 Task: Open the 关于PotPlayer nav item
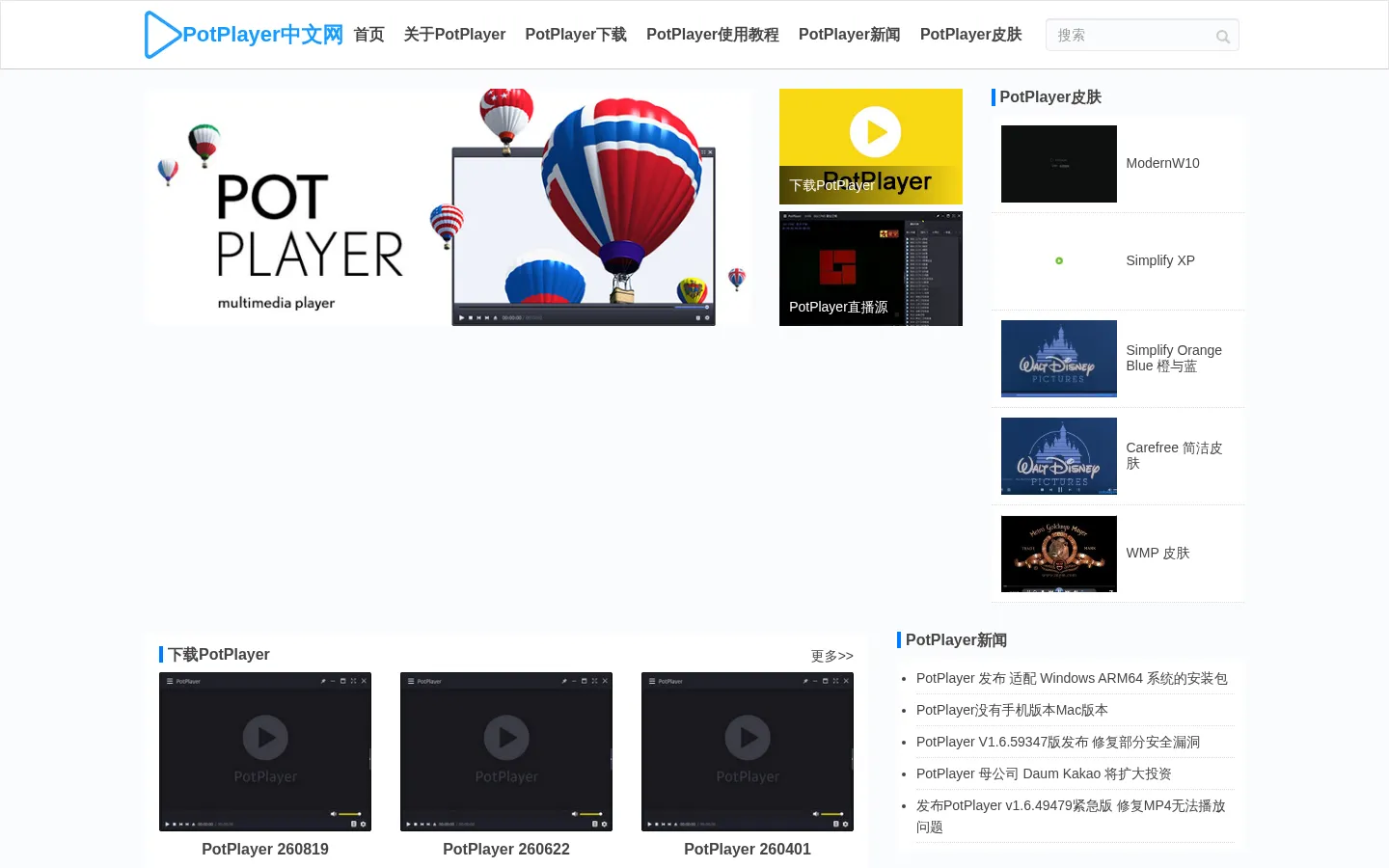click(x=454, y=35)
